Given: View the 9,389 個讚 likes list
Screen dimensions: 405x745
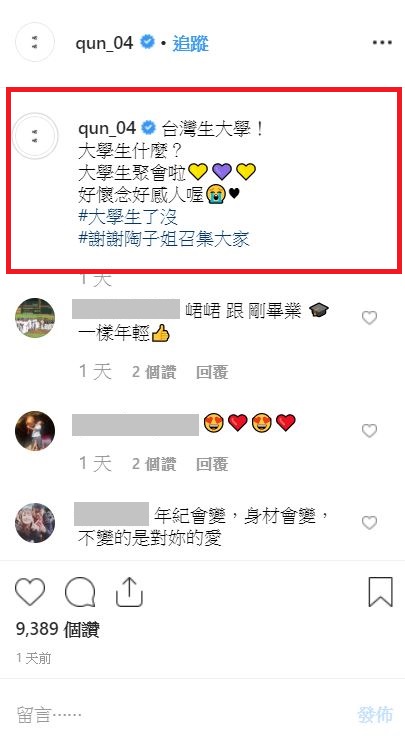Looking at the screenshot, I should (x=58, y=630).
